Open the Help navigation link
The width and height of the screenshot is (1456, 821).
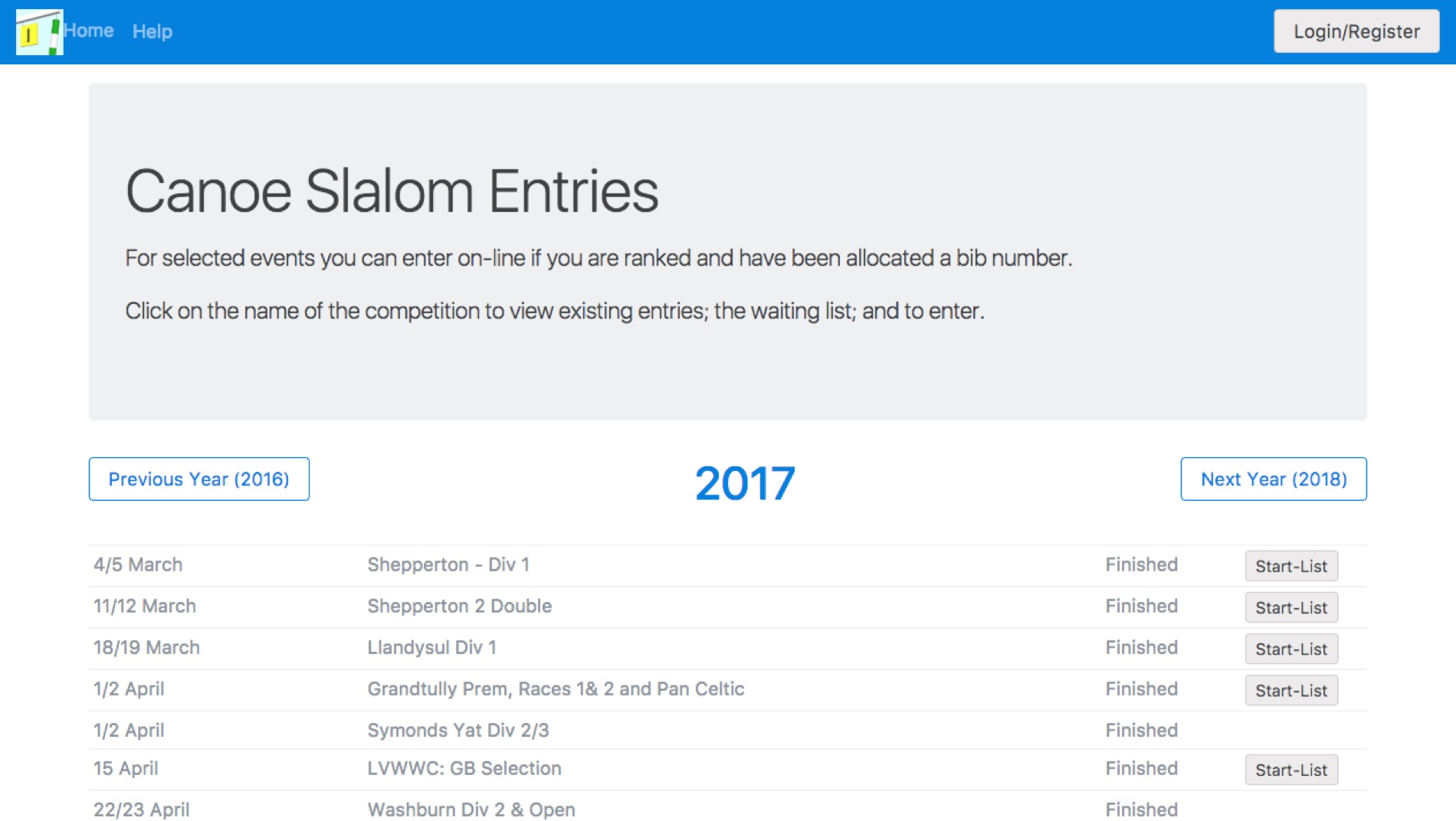click(152, 31)
